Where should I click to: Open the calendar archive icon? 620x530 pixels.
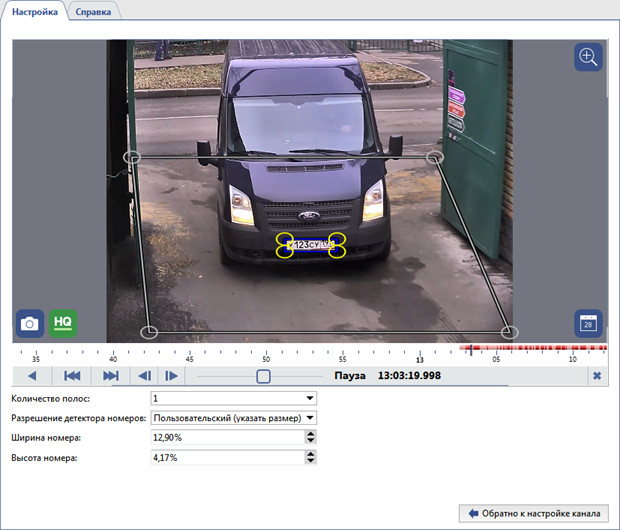(588, 323)
